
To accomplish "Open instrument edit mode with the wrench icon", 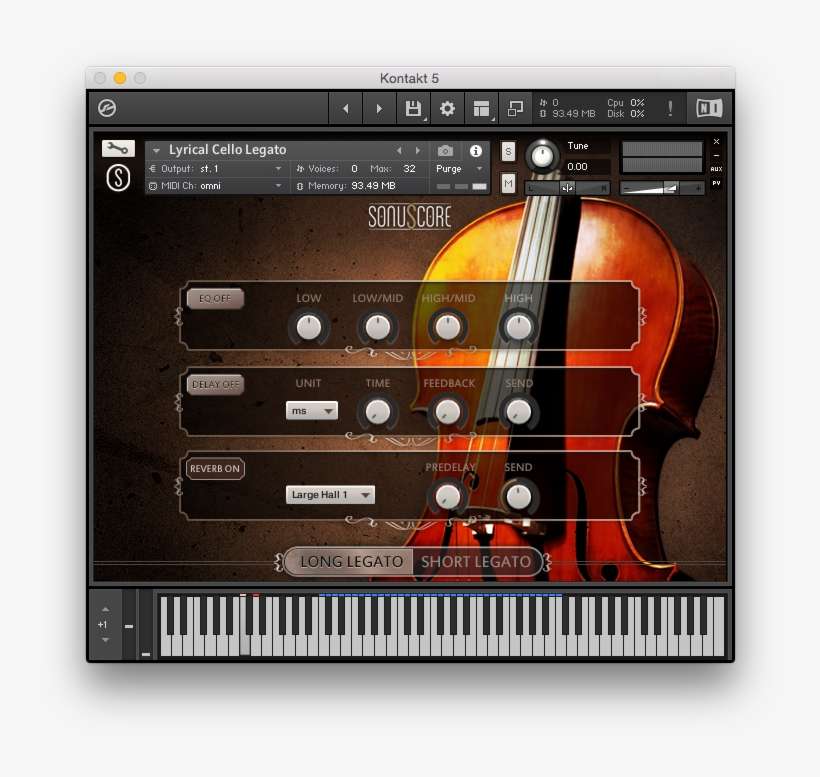I will pyautogui.click(x=117, y=147).
